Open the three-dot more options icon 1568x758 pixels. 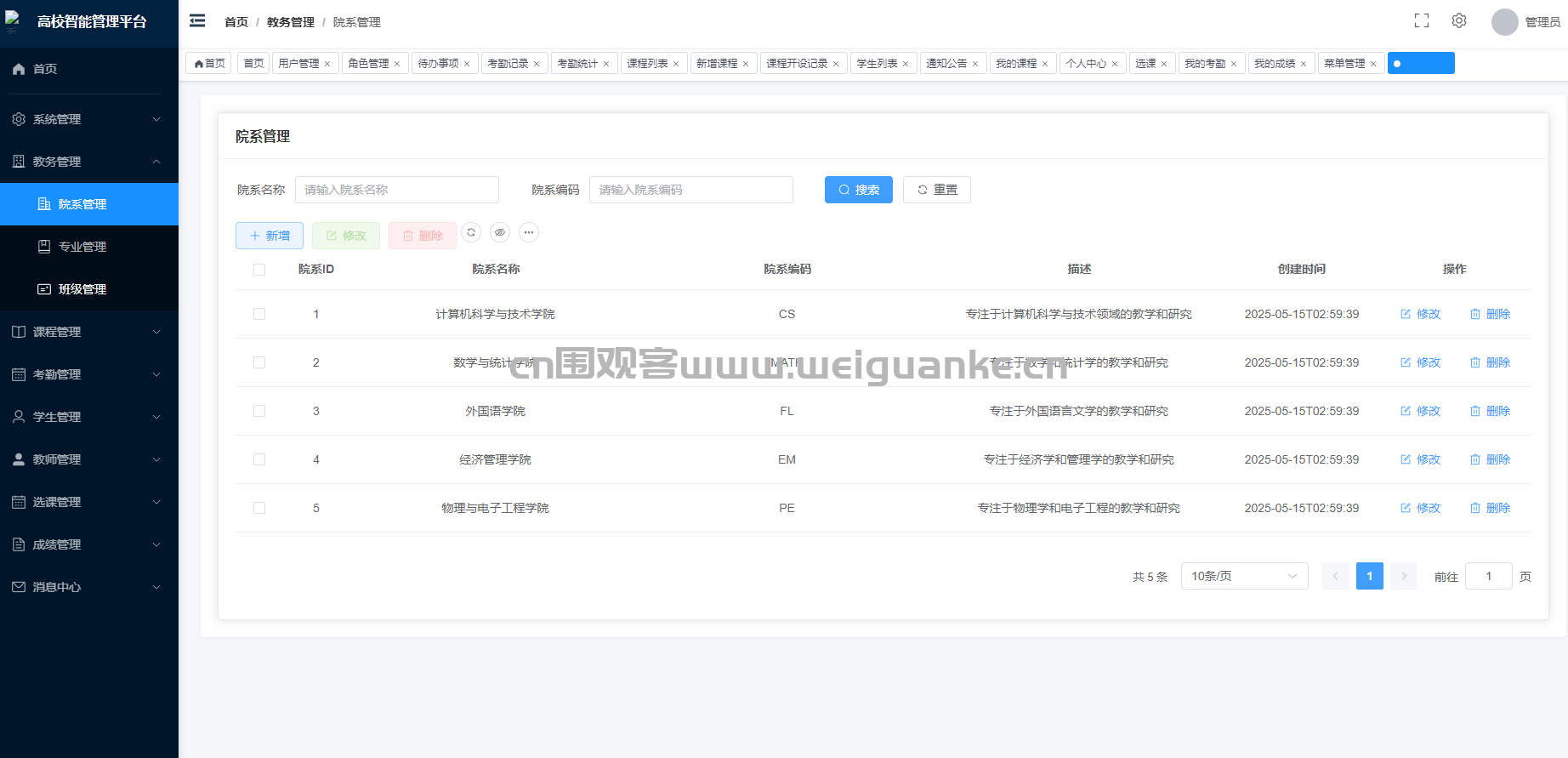click(529, 232)
